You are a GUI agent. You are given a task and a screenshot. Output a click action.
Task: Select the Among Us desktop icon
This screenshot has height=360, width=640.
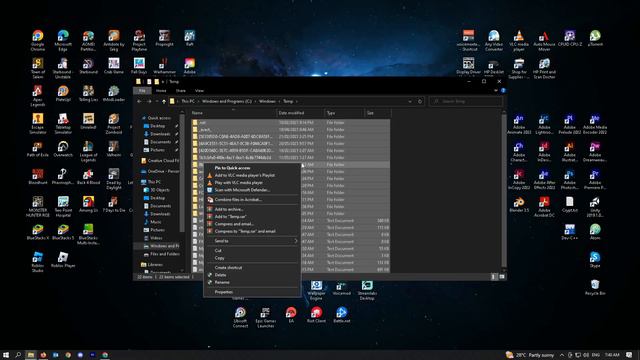(88, 204)
